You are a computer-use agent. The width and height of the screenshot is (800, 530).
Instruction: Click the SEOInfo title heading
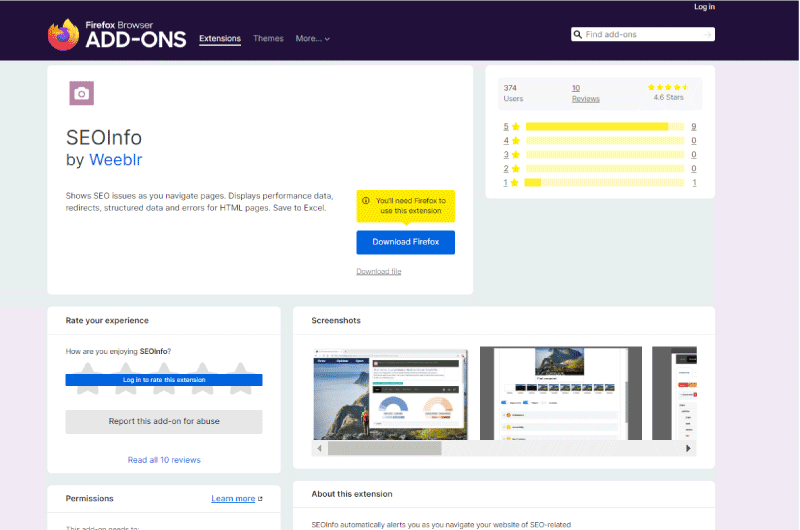pyautogui.click(x=104, y=138)
